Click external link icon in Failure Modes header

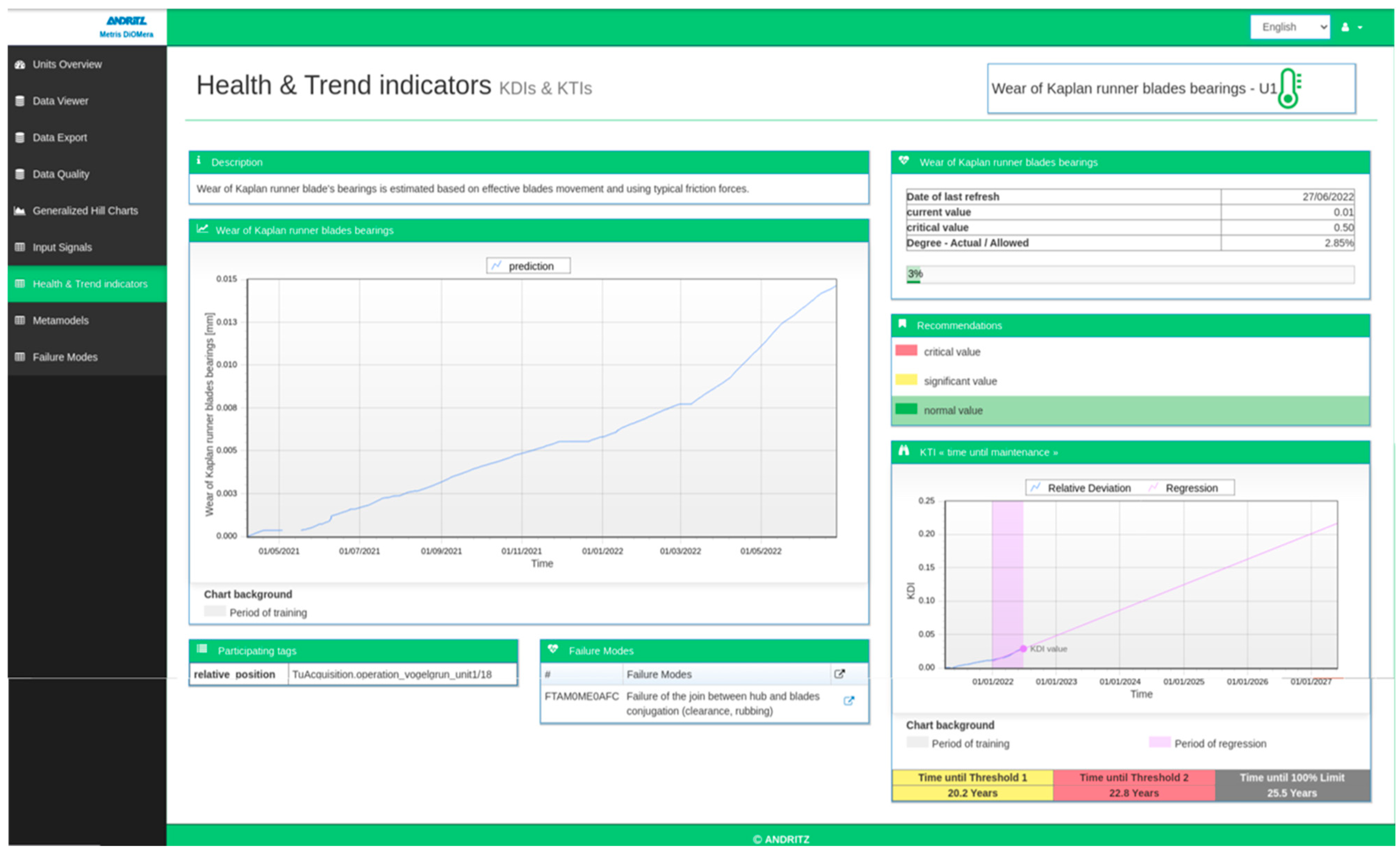point(839,674)
